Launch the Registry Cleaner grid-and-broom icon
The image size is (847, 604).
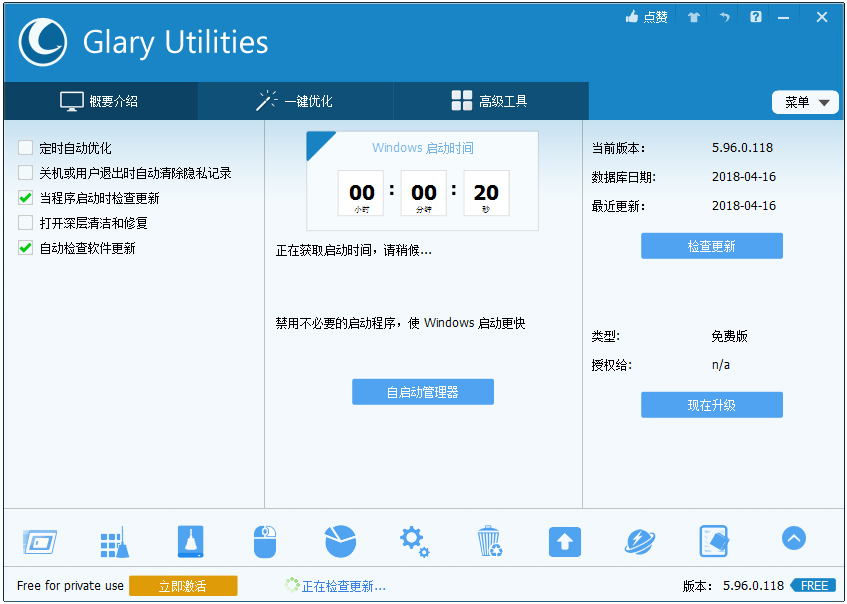pos(115,541)
